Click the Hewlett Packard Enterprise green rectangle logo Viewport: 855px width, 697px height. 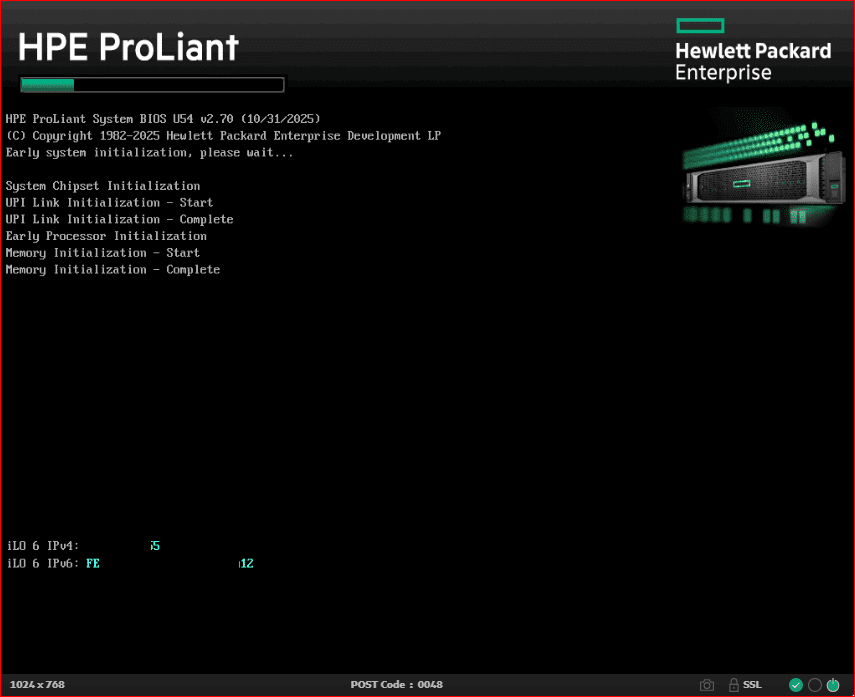point(700,26)
